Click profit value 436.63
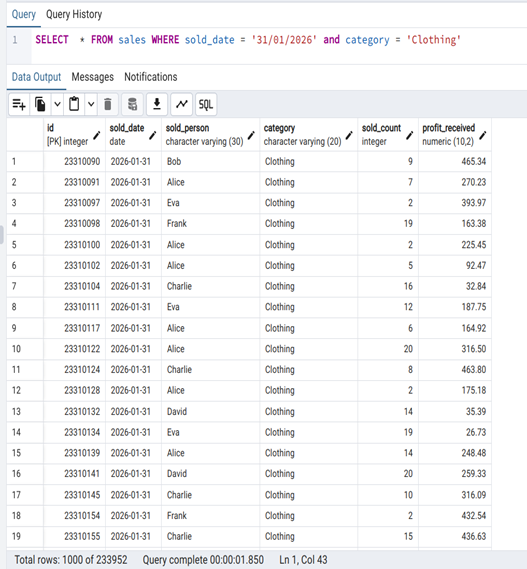 [x=455, y=536]
